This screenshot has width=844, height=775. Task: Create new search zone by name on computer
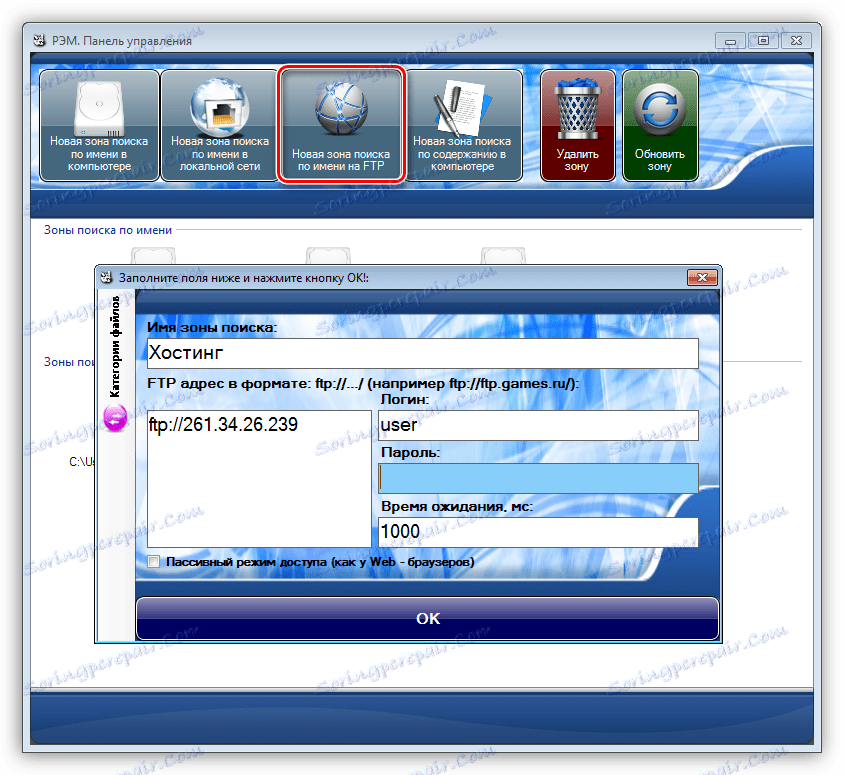(99, 125)
